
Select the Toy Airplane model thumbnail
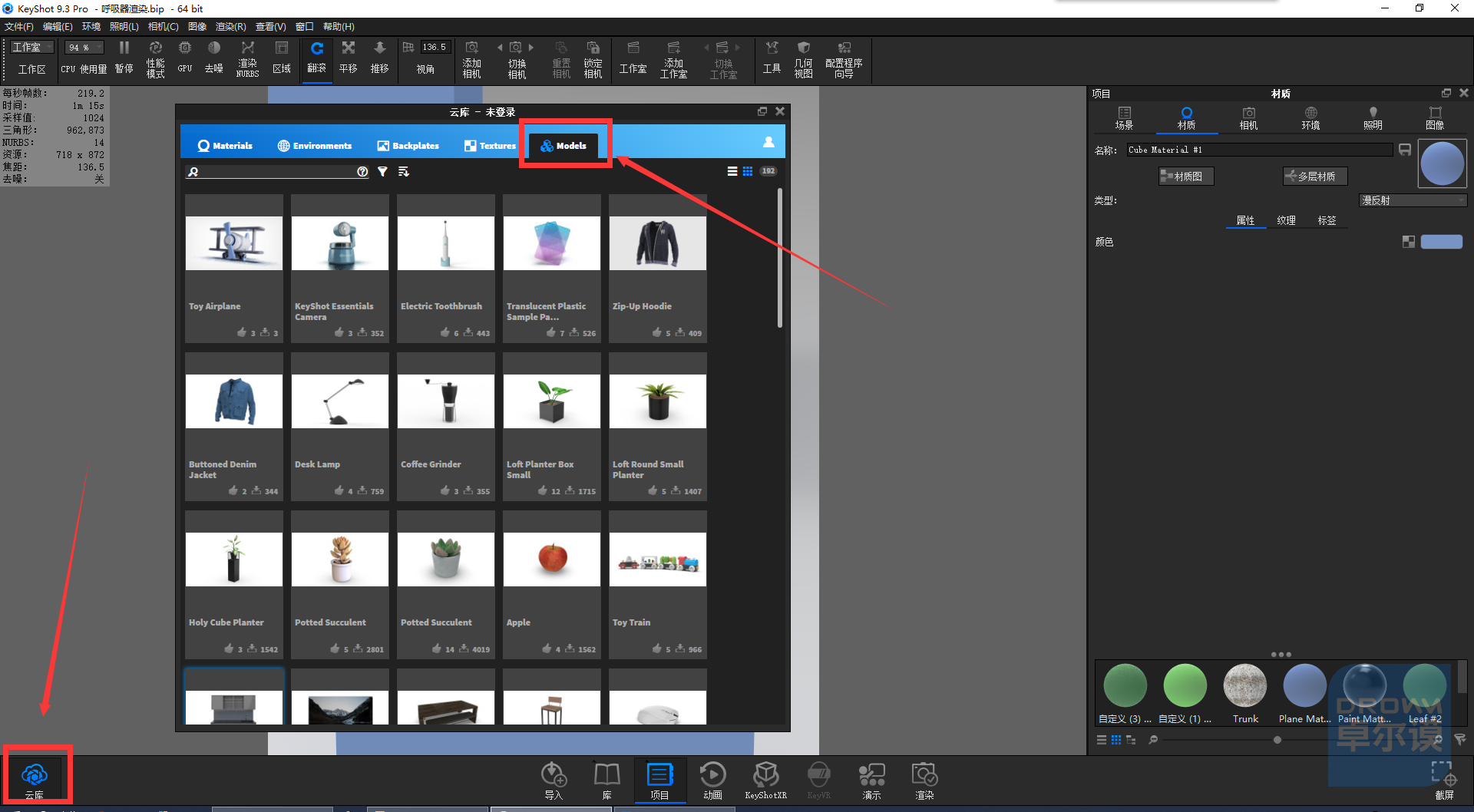pyautogui.click(x=234, y=243)
